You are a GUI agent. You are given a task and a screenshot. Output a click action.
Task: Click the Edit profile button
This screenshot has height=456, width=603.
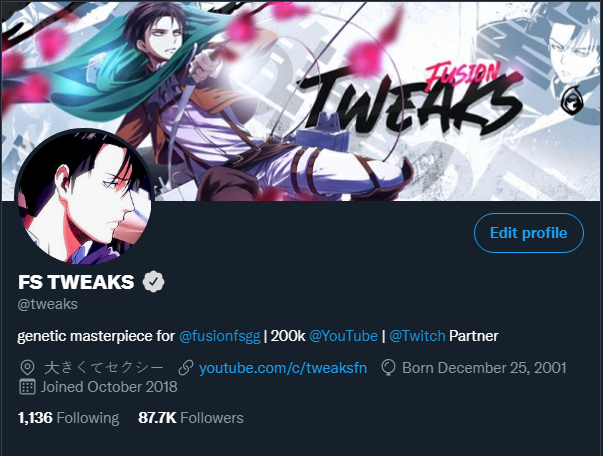(x=529, y=233)
